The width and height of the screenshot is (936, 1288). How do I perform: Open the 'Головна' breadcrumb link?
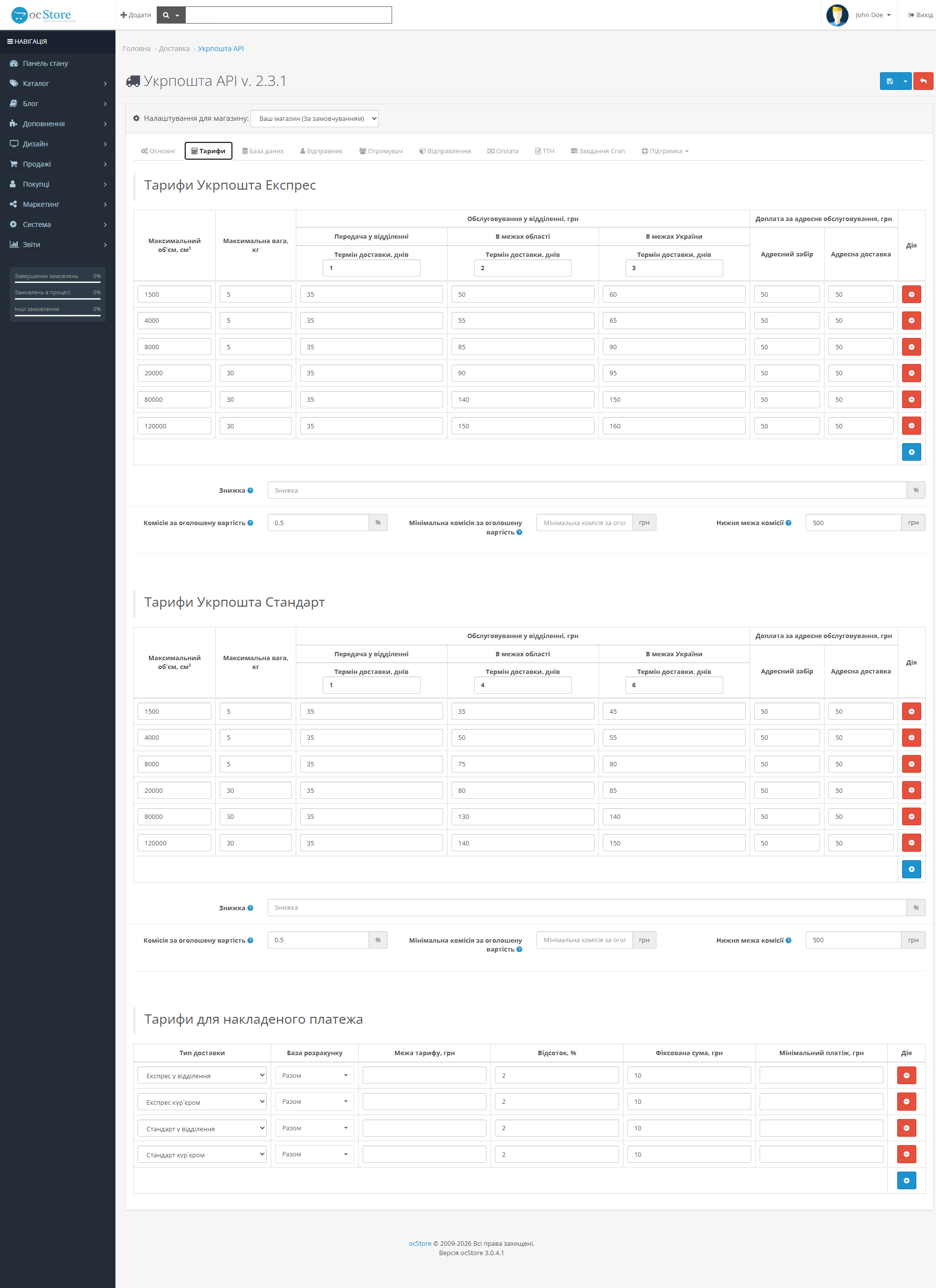(137, 49)
